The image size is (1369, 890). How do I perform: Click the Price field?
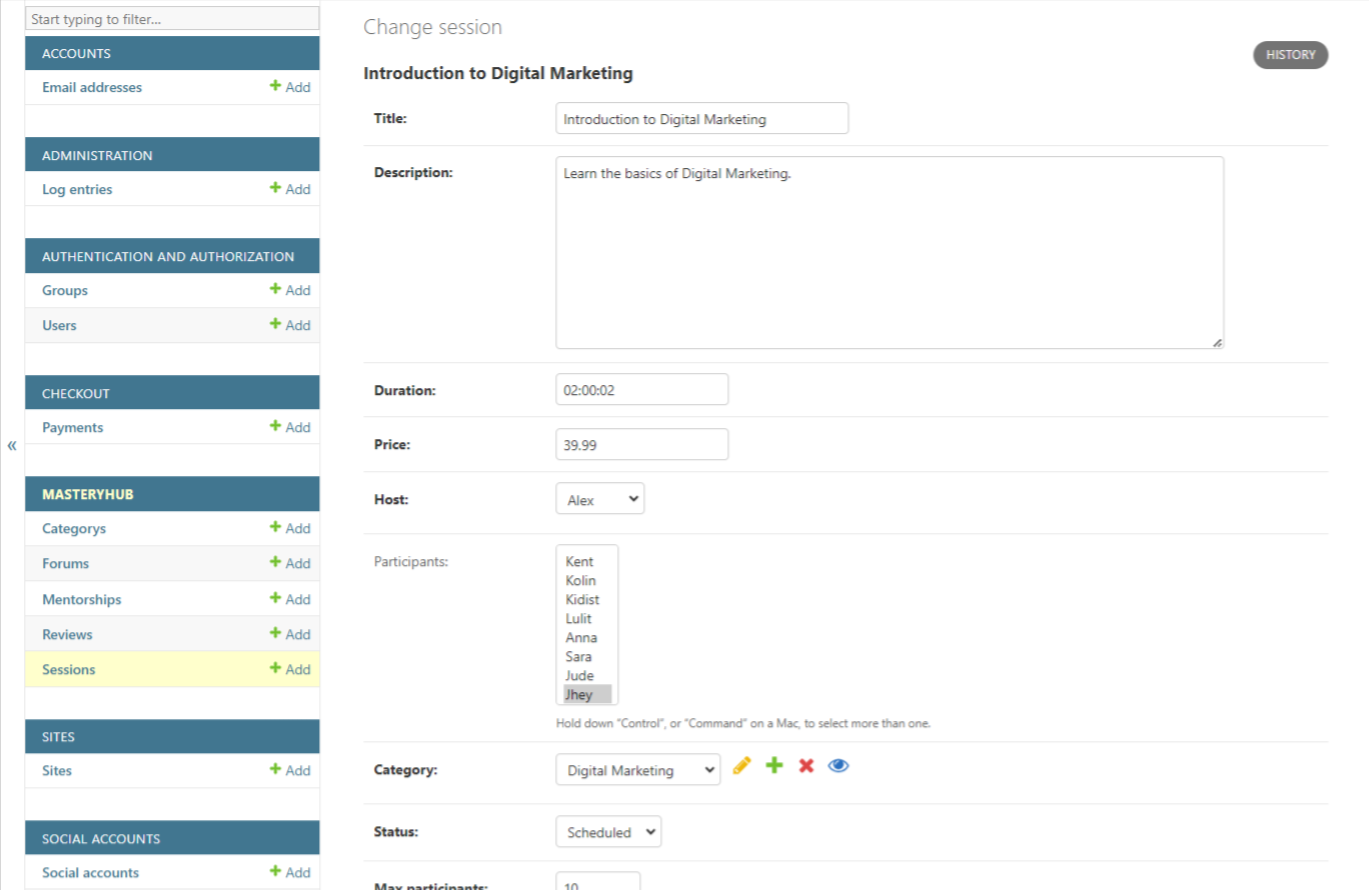tap(642, 444)
